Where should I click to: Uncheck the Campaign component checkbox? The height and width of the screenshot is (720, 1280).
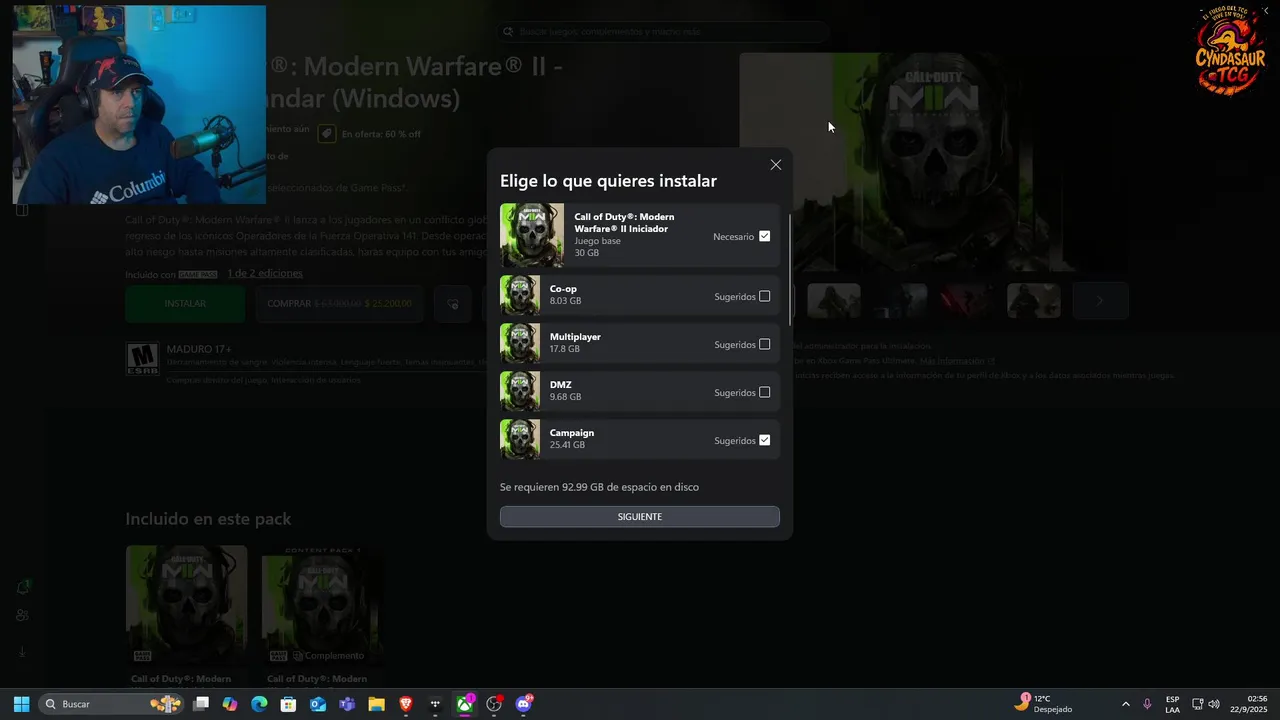(765, 440)
